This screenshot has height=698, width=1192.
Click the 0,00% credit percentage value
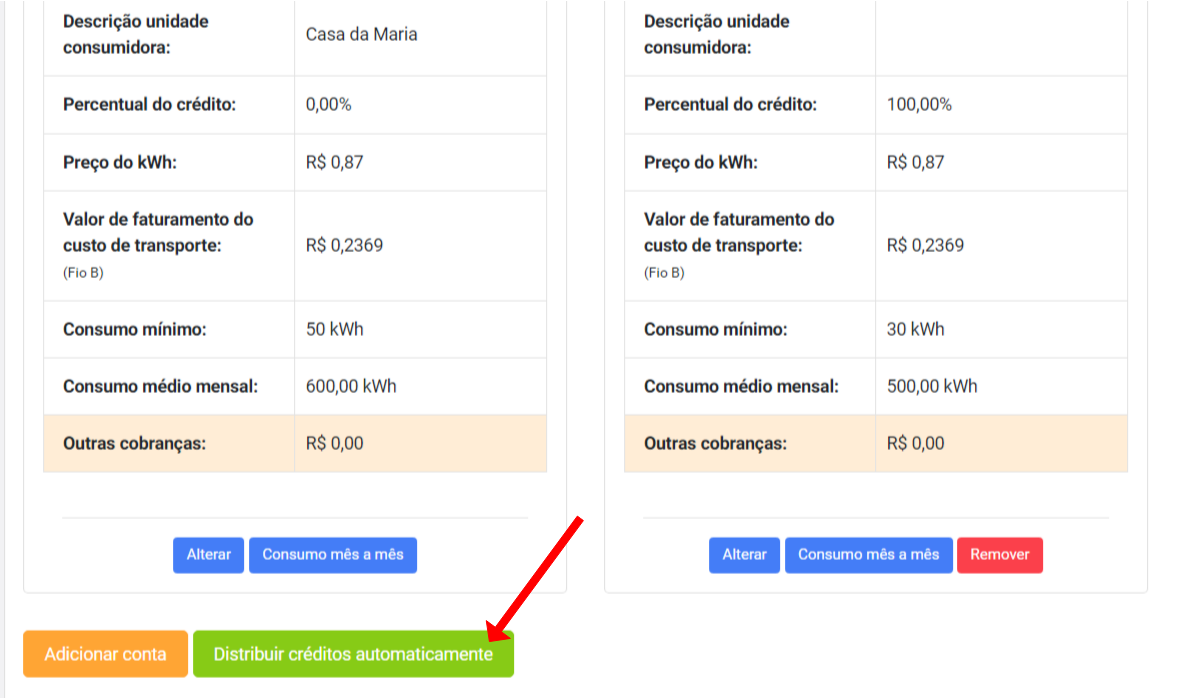(x=329, y=104)
